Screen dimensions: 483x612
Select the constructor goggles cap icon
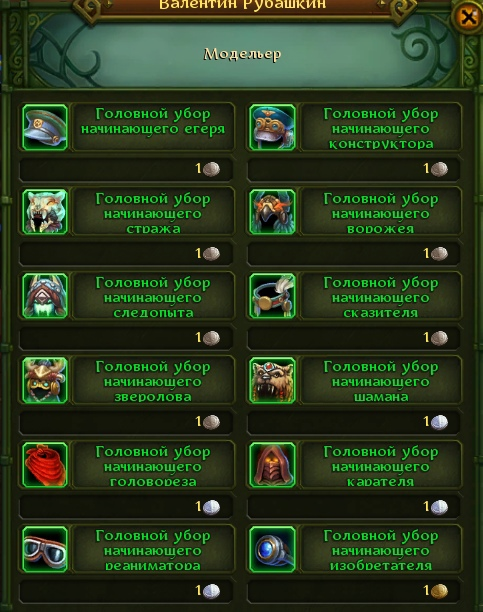[272, 127]
